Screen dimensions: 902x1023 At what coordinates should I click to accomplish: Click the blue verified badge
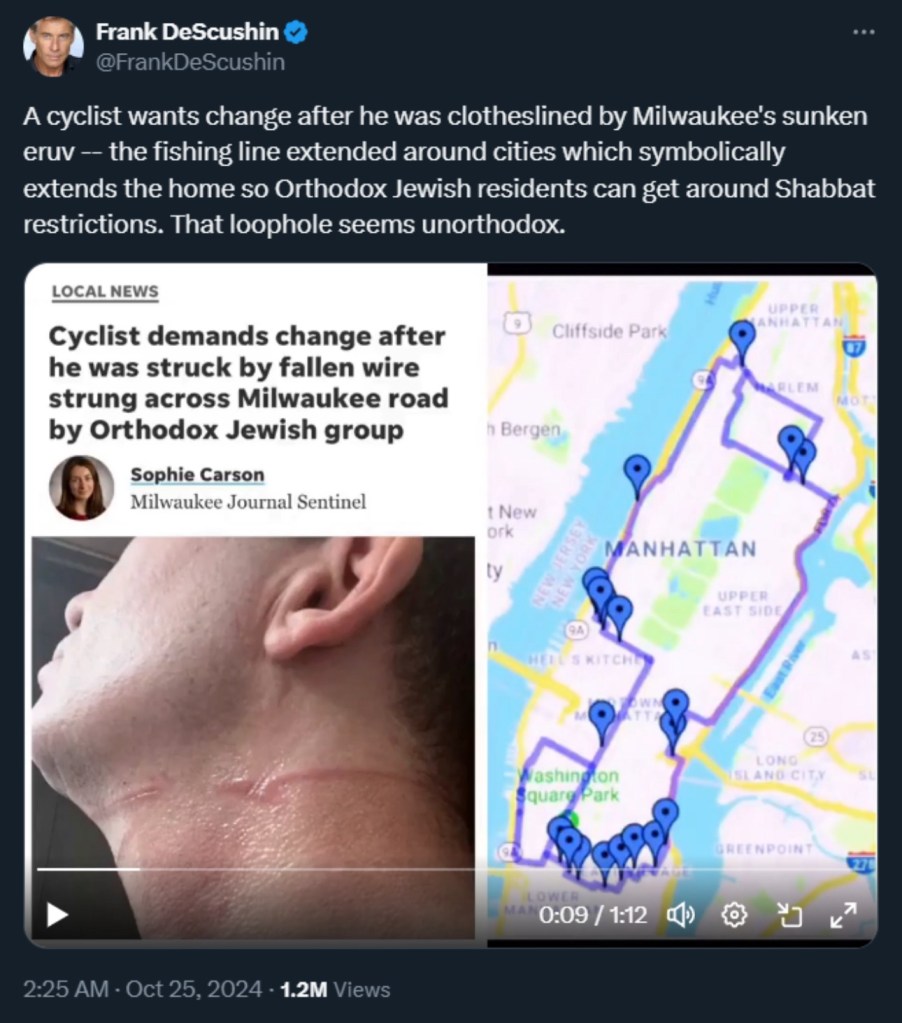tap(297, 31)
